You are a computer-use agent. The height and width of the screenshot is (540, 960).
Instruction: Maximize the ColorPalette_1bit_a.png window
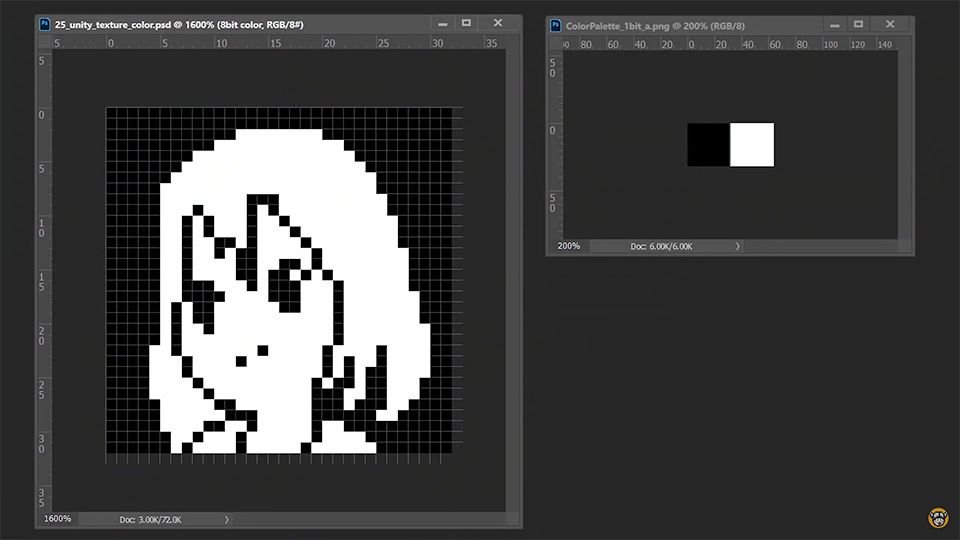[x=859, y=23]
